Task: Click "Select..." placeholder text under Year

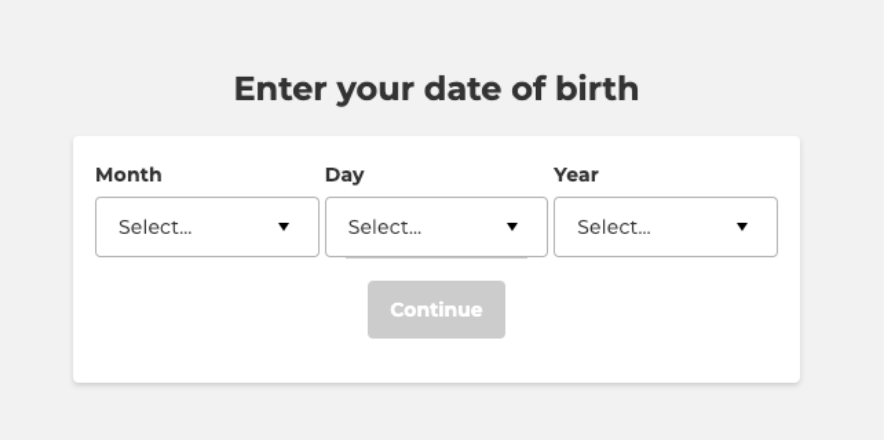Action: coord(614,227)
